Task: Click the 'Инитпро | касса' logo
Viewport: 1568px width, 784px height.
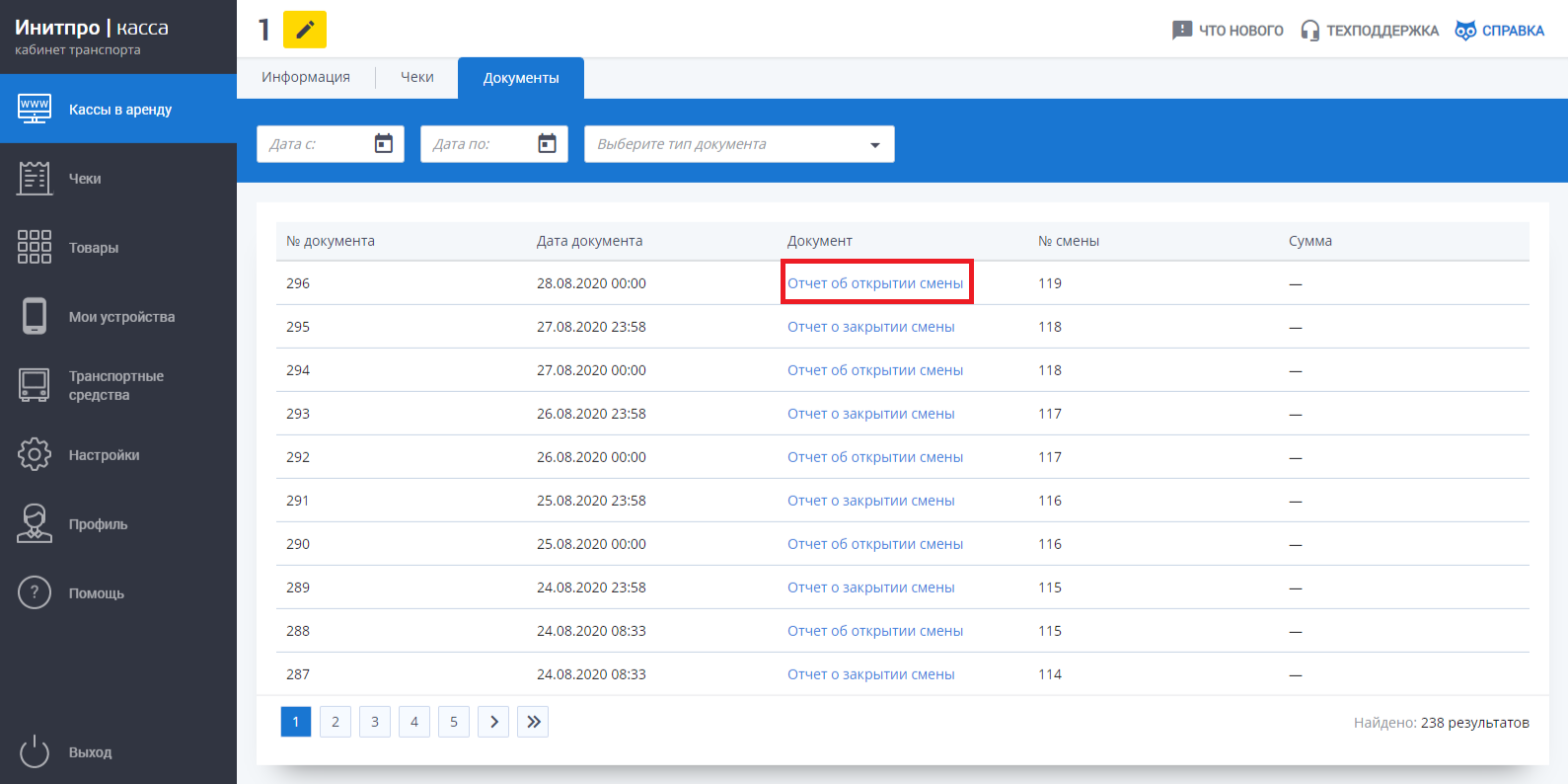Action: pos(92,28)
